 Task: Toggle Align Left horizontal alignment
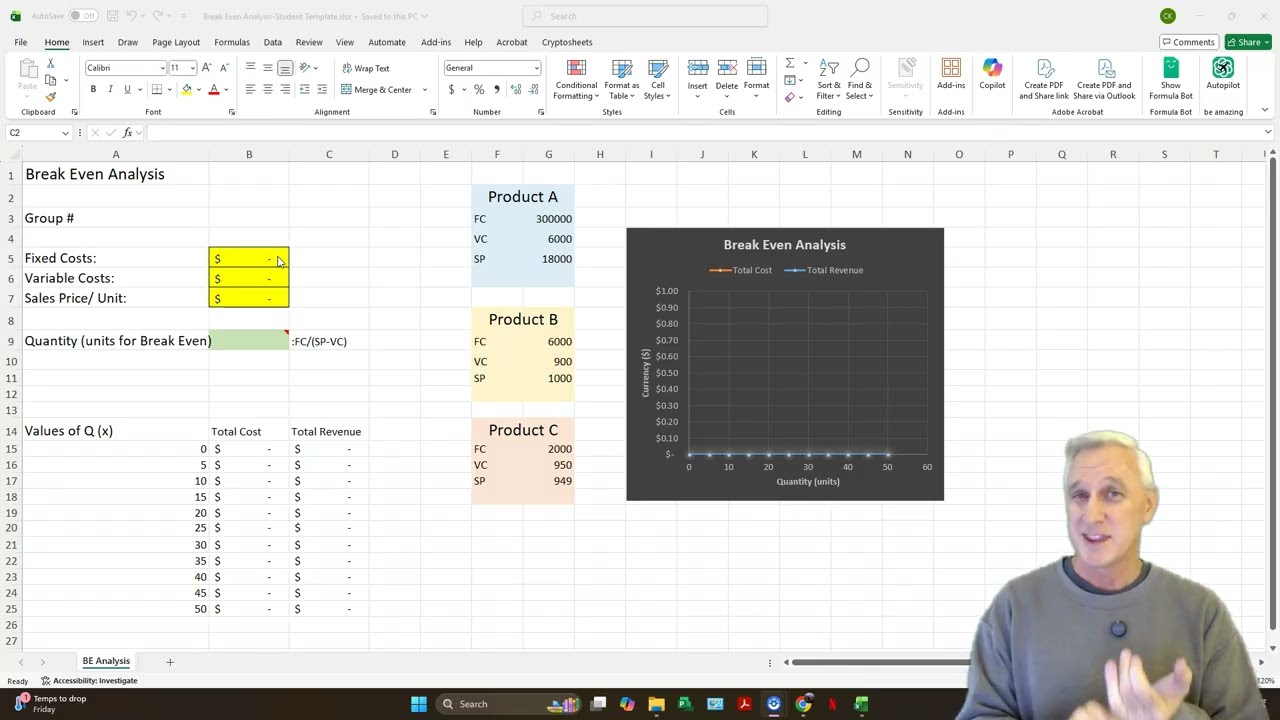pos(250,89)
